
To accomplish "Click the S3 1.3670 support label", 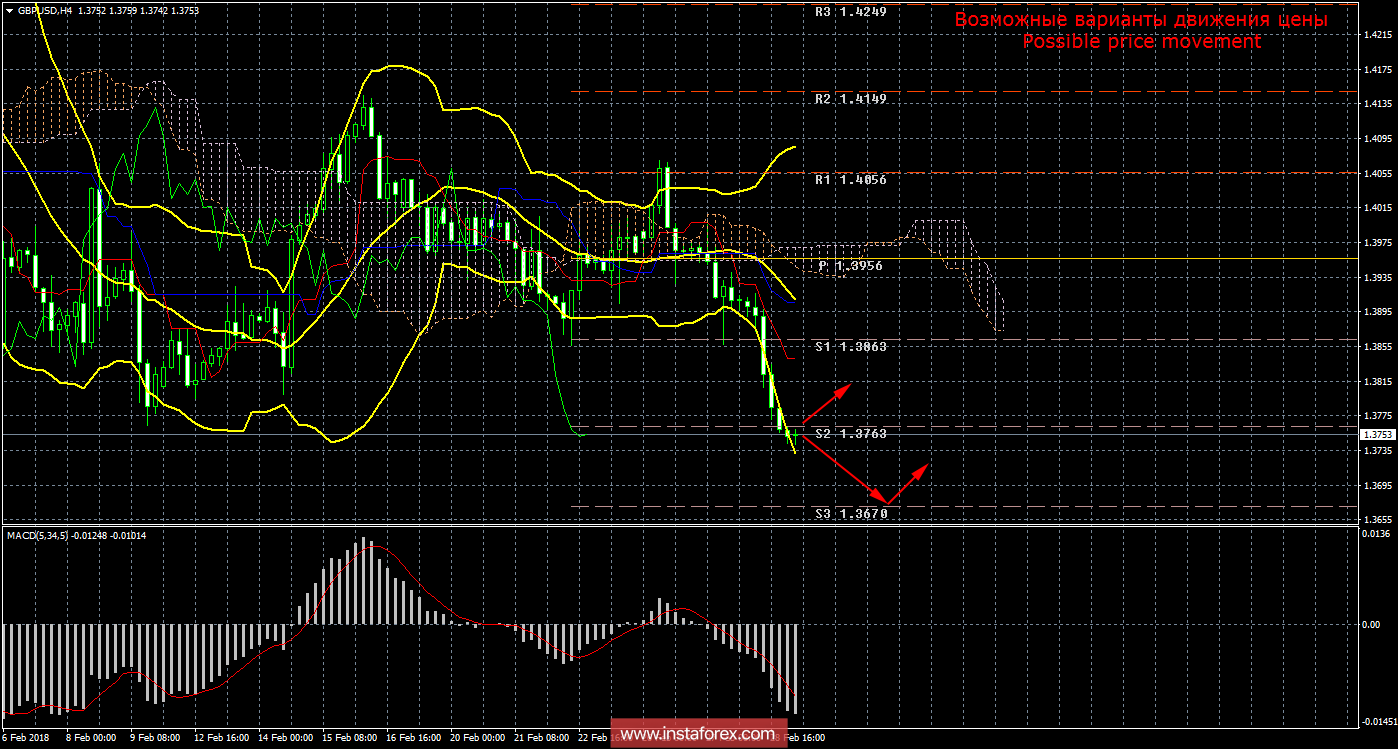I will [850, 513].
